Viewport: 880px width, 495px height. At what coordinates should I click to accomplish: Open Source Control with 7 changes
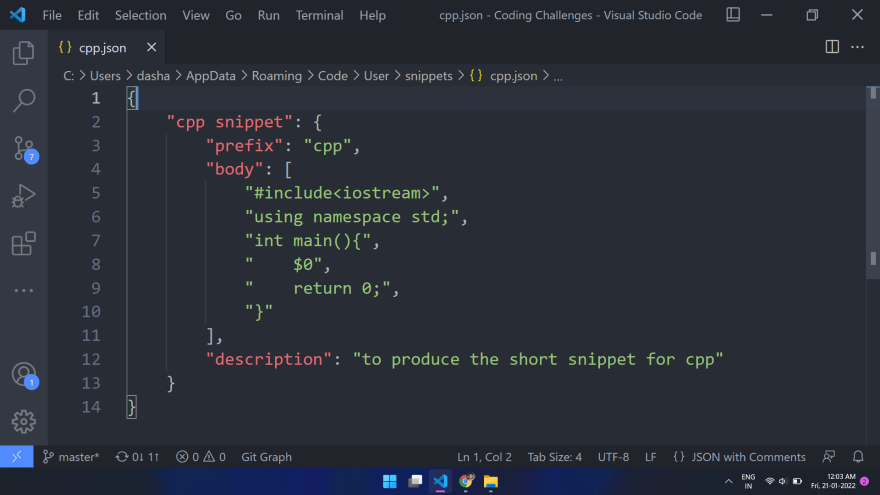coord(24,149)
